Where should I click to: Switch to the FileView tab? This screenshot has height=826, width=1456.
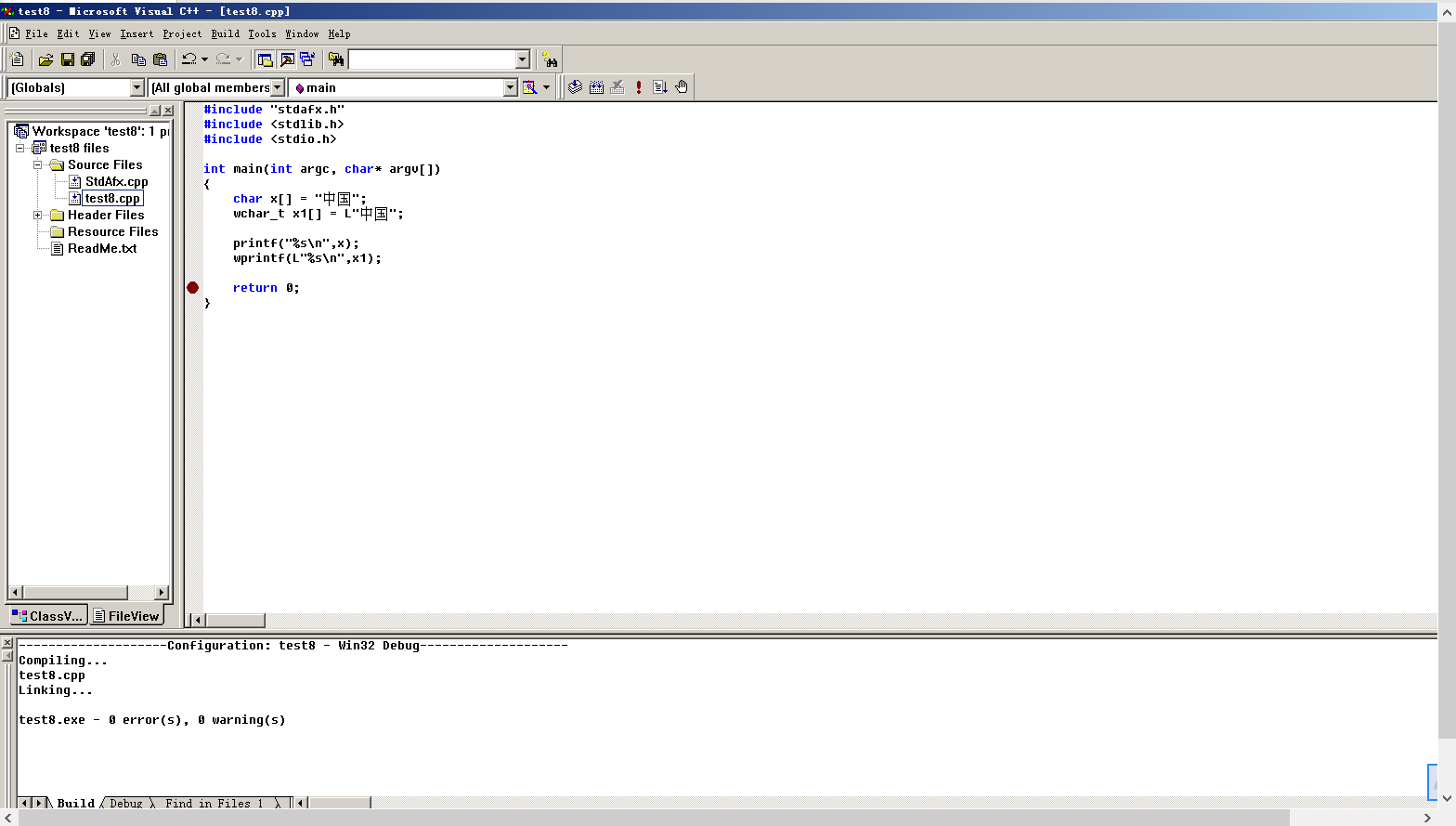[x=126, y=616]
